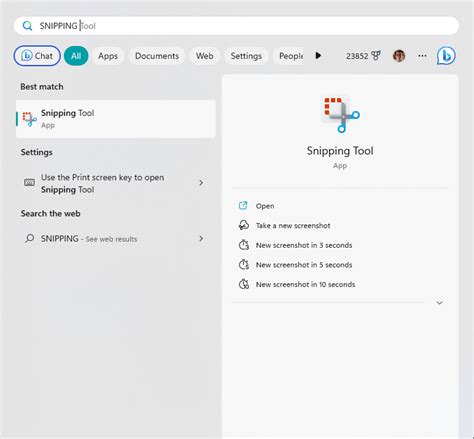Click the Take a new screenshot icon
Image resolution: width=474 pixels, height=439 pixels.
243,226
